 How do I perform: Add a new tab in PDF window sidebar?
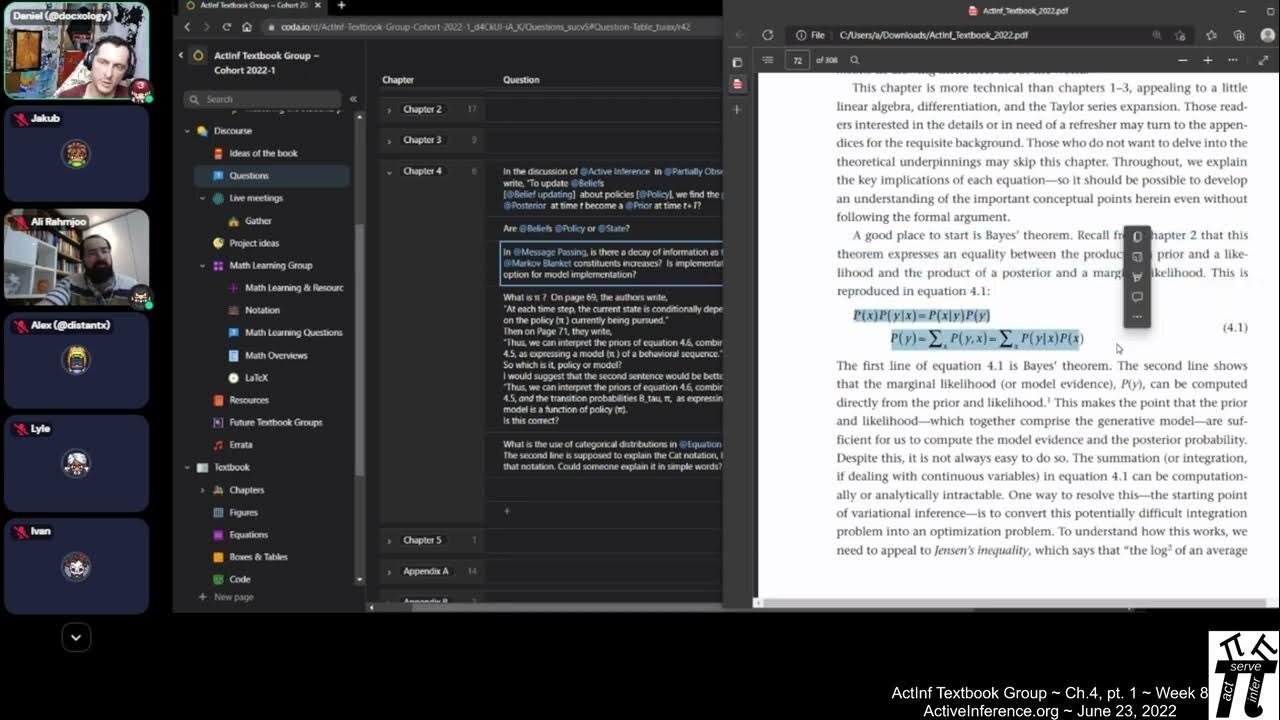point(737,109)
